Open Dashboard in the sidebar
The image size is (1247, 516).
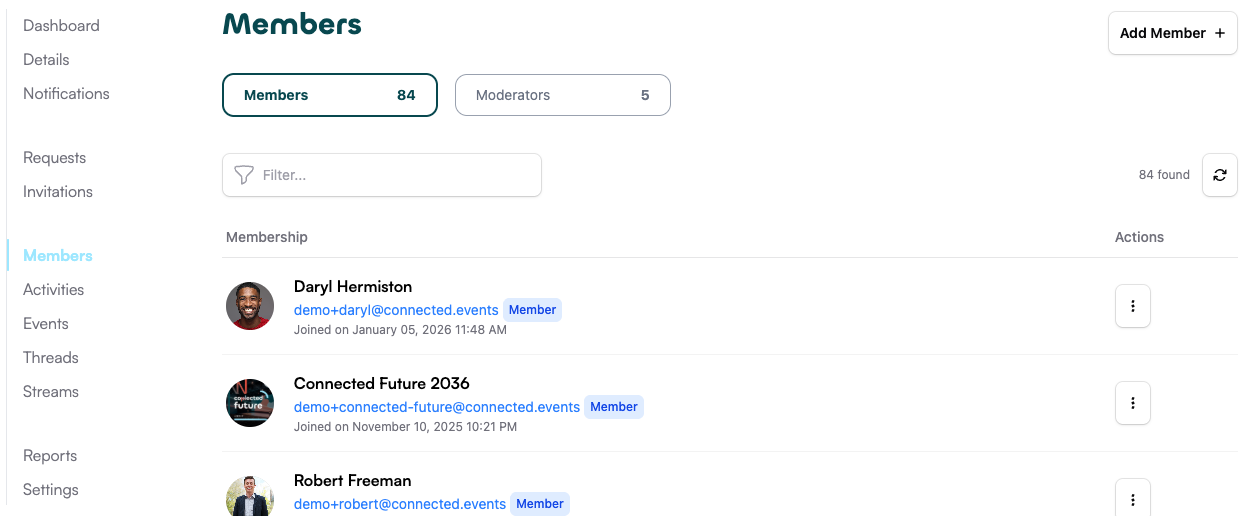[x=61, y=26]
